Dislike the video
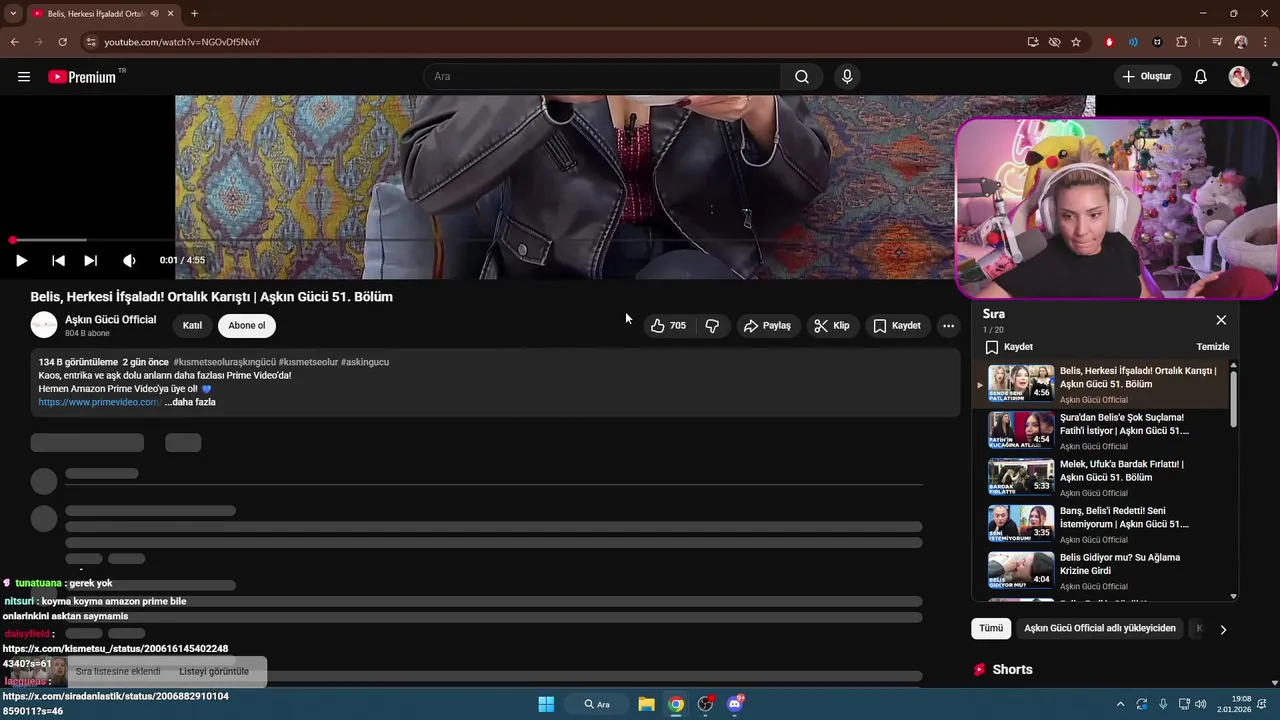 [x=712, y=326]
